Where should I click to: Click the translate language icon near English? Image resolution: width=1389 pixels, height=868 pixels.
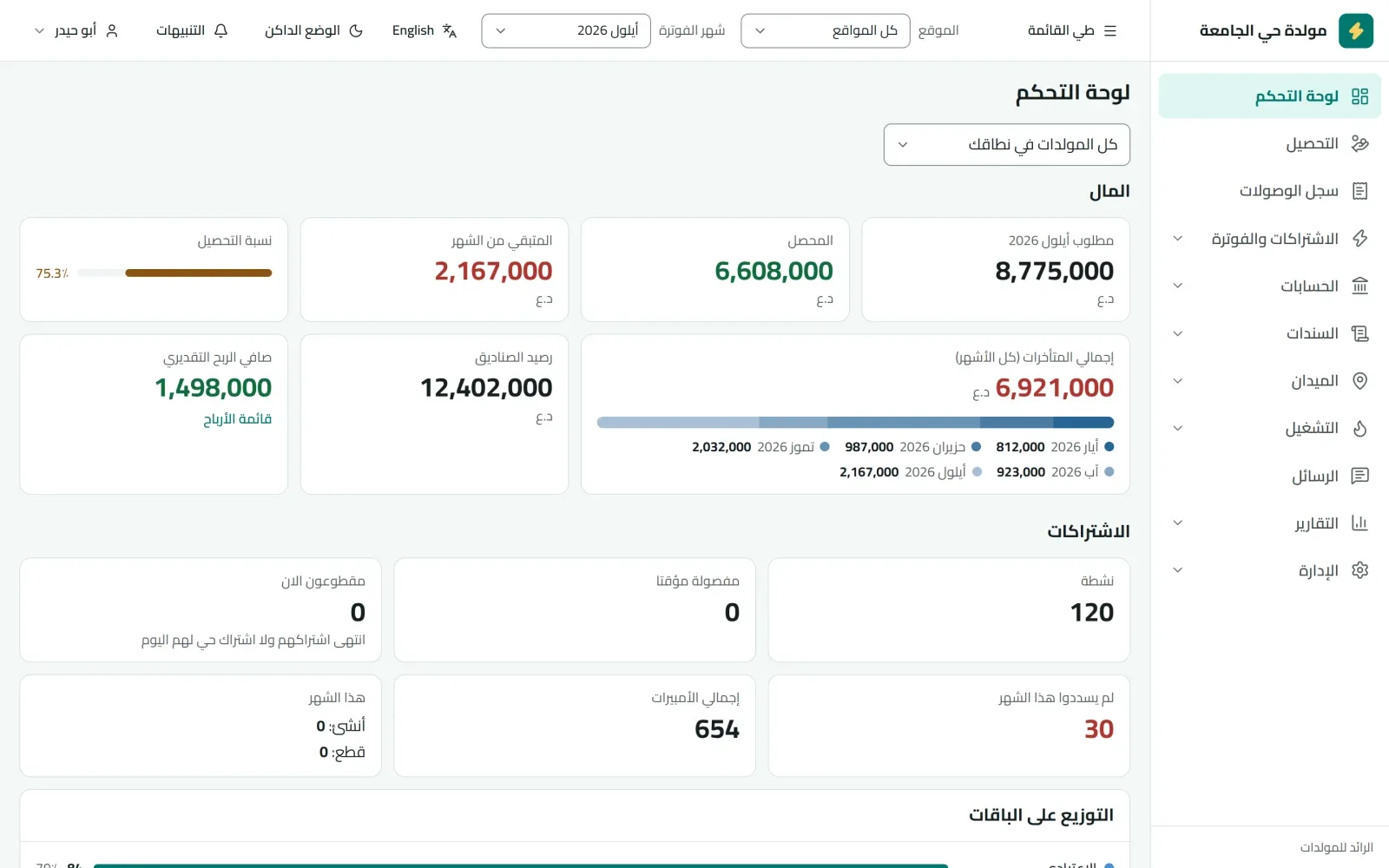click(449, 30)
